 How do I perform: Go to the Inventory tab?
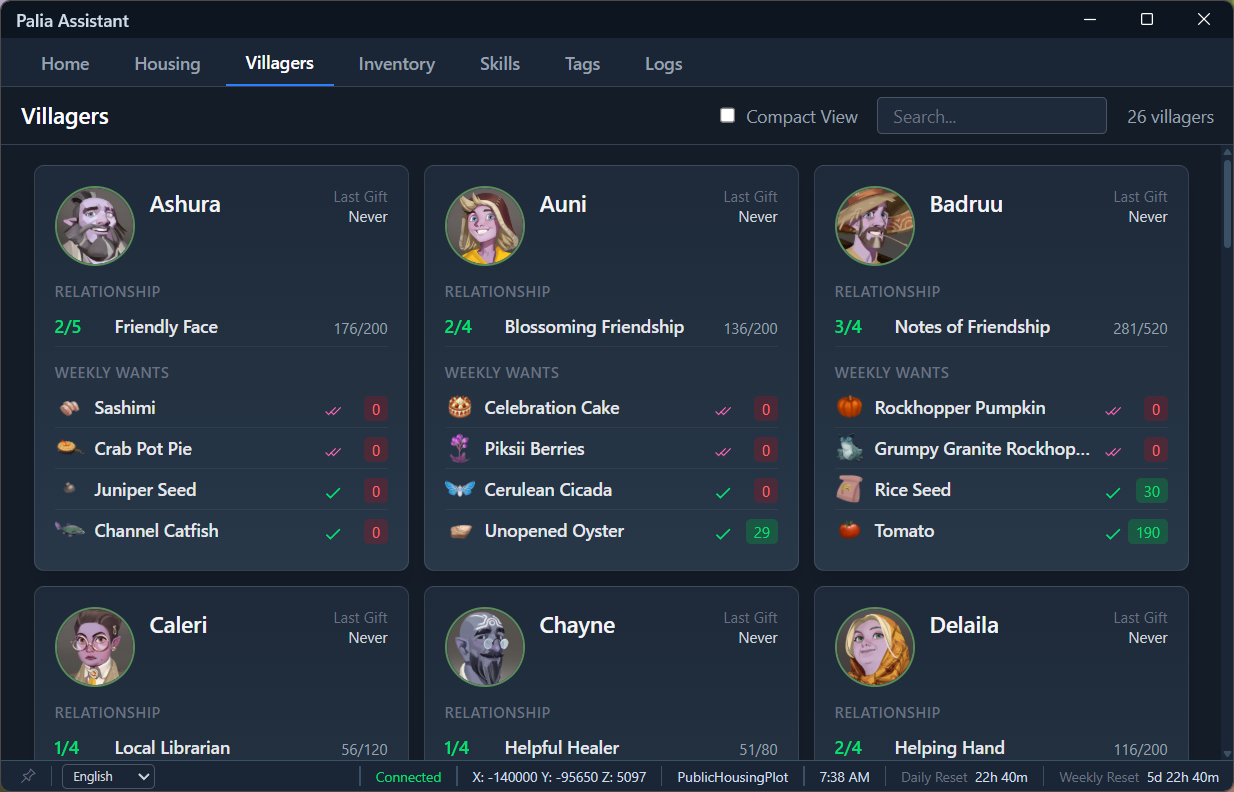tap(397, 64)
